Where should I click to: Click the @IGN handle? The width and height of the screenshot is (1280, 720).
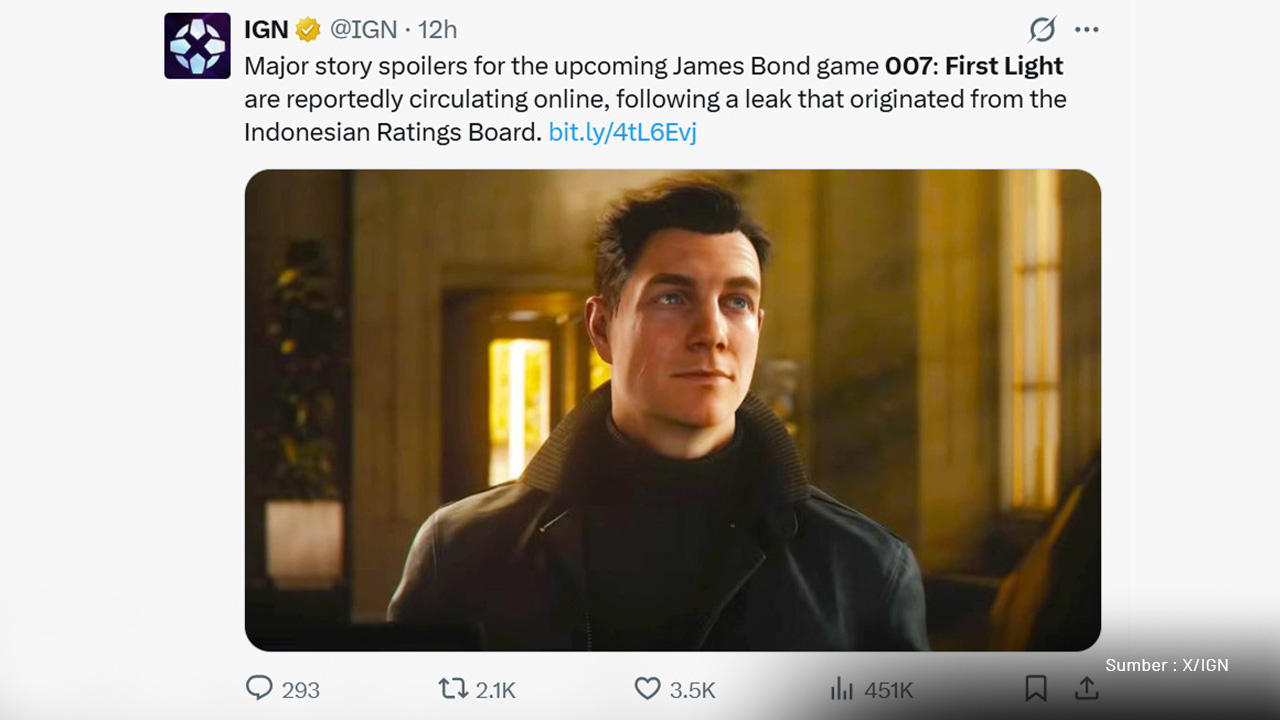click(363, 30)
